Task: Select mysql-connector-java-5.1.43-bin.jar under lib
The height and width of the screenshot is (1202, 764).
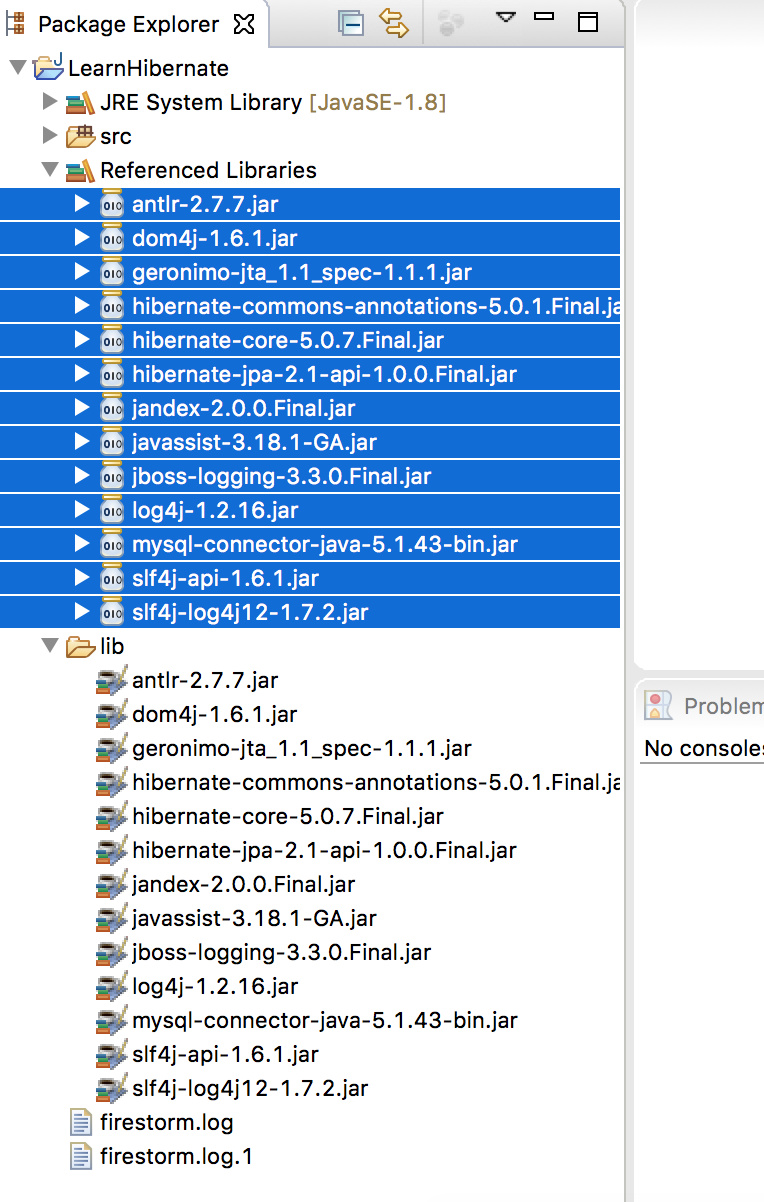Action: pos(325,1020)
